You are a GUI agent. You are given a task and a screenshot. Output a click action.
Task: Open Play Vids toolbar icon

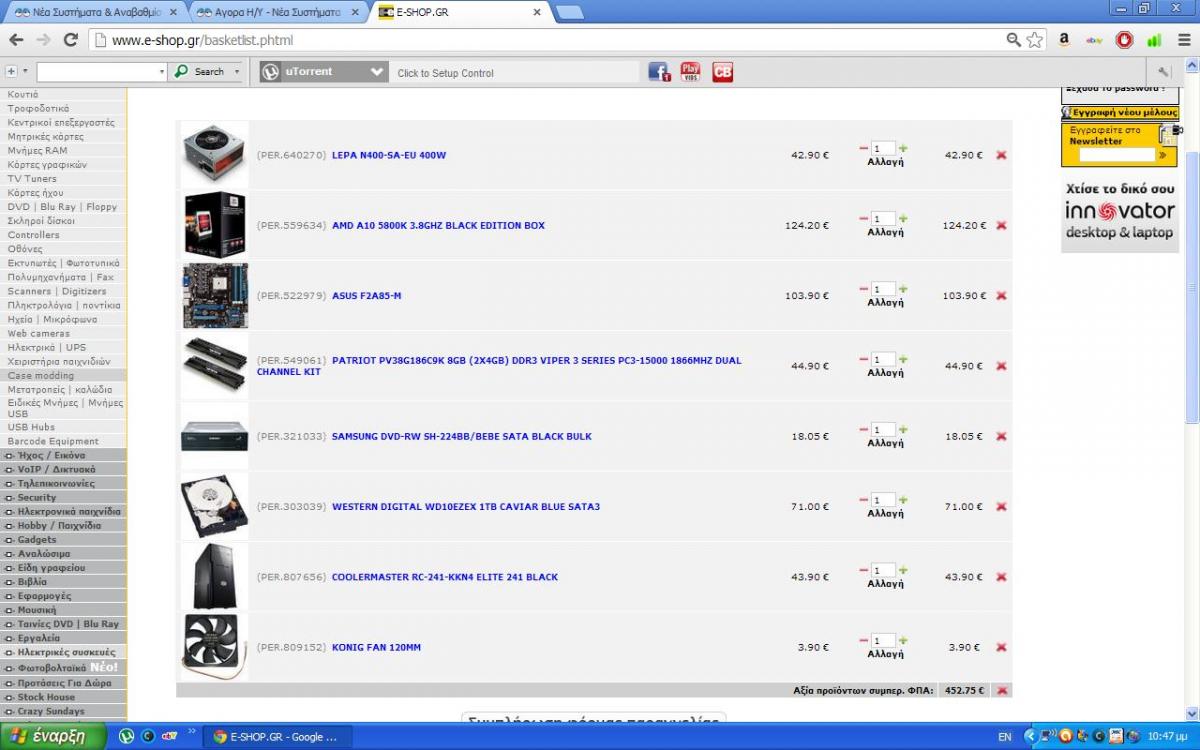point(690,72)
